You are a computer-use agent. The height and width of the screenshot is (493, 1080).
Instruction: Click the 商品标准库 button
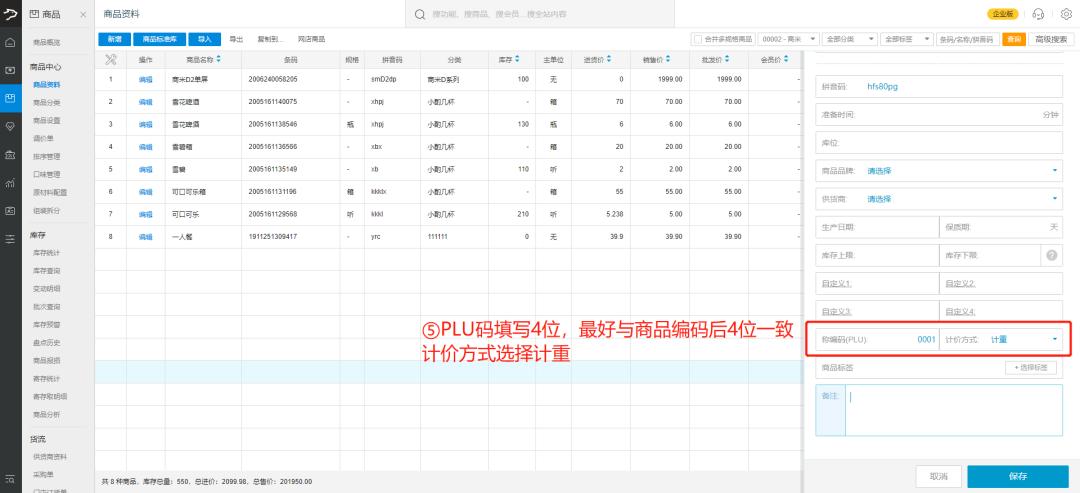click(160, 39)
